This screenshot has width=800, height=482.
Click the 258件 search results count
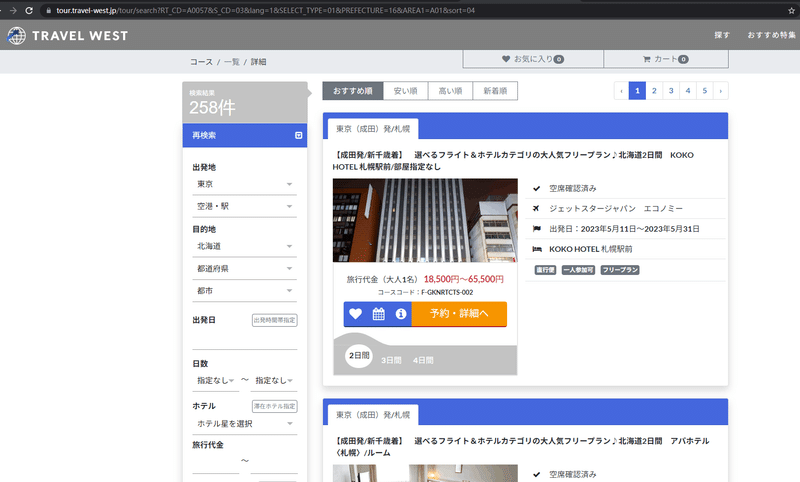[x=212, y=108]
